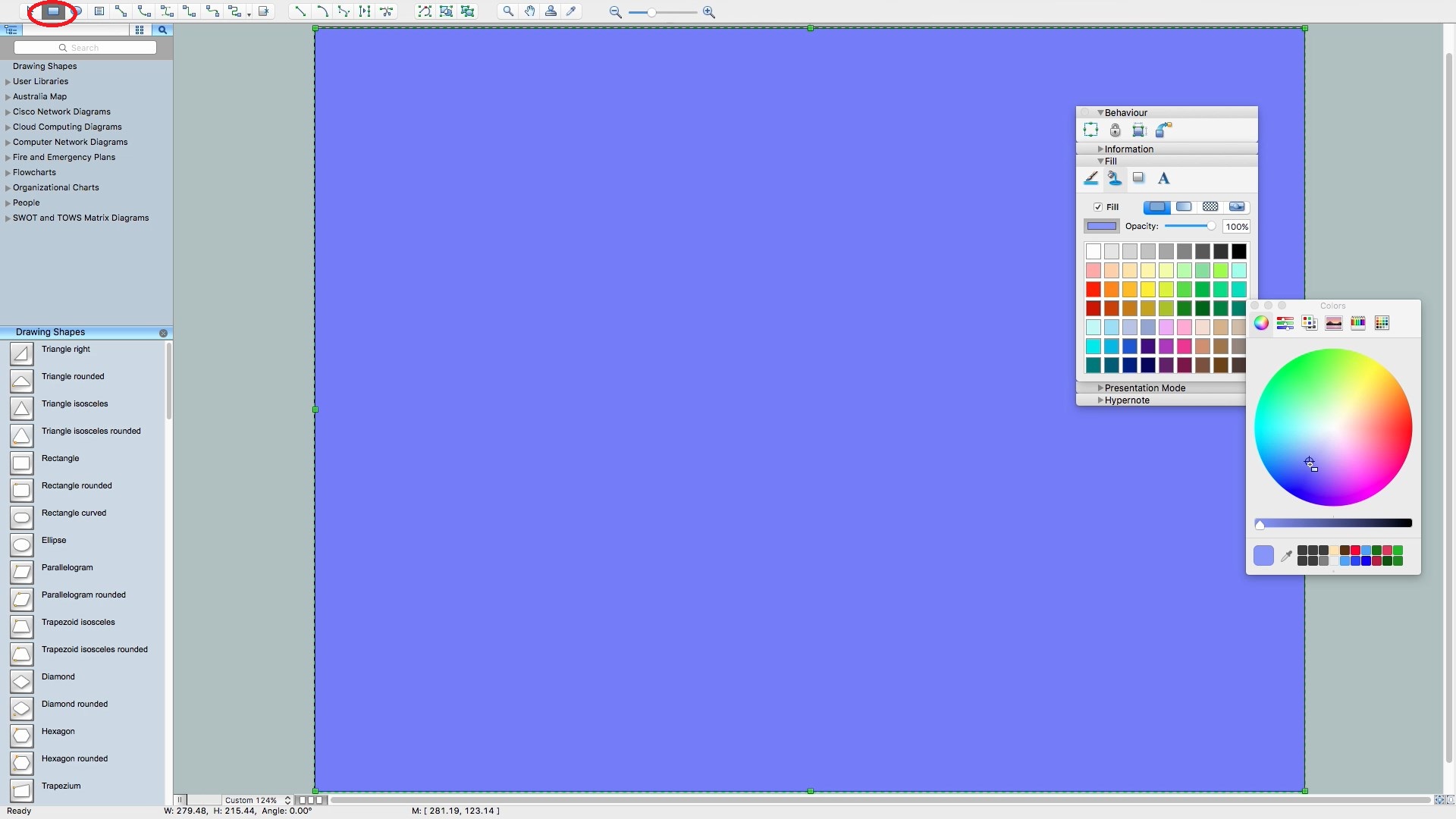
Task: Switch to the library search tab
Action: point(162,30)
